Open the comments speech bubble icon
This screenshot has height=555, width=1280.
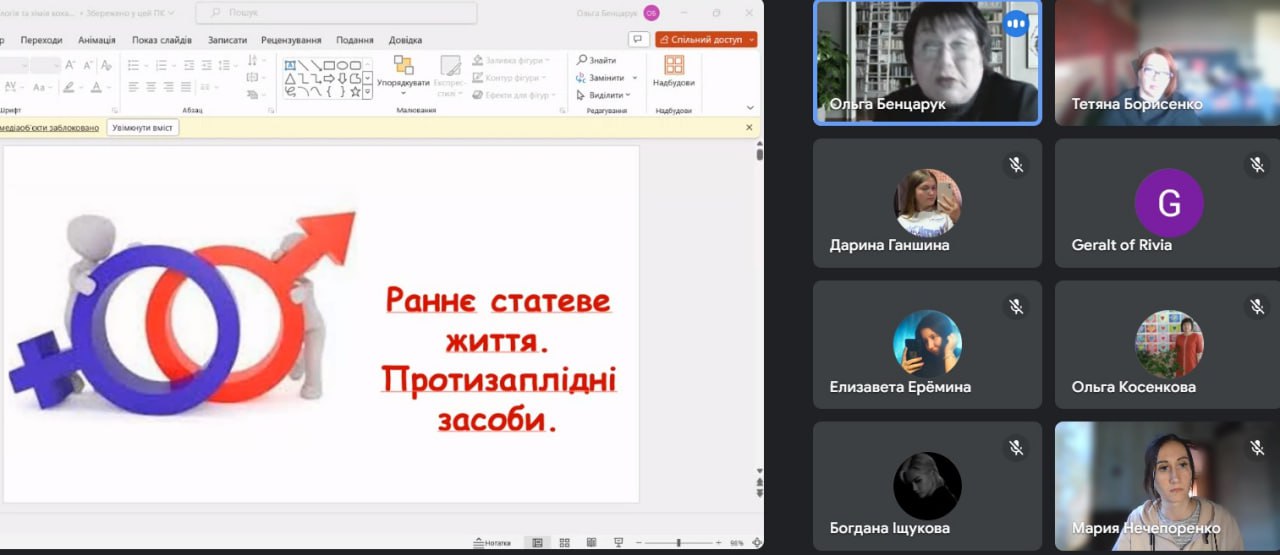tap(639, 40)
